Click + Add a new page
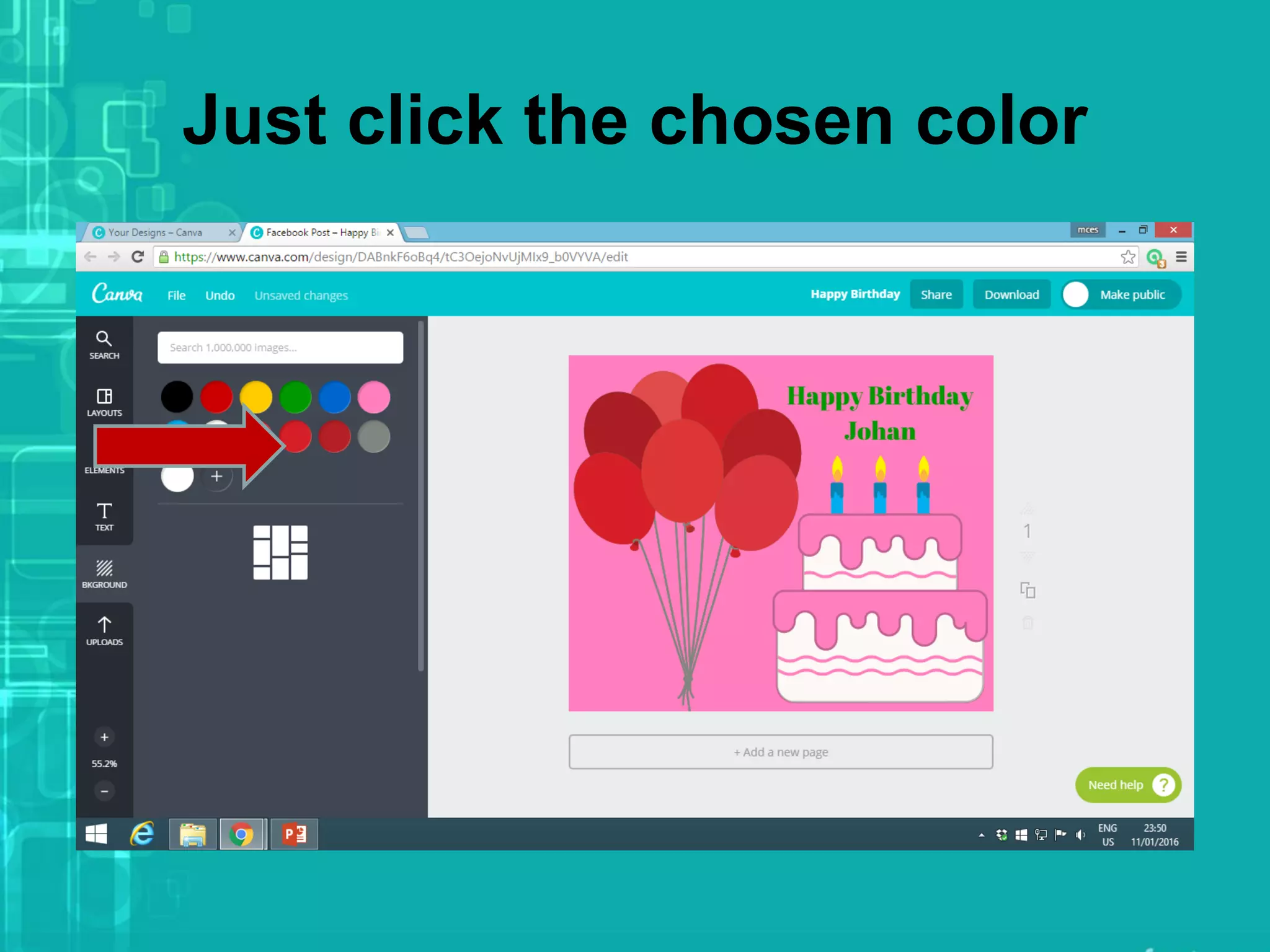This screenshot has width=1270, height=952. pyautogui.click(x=781, y=752)
